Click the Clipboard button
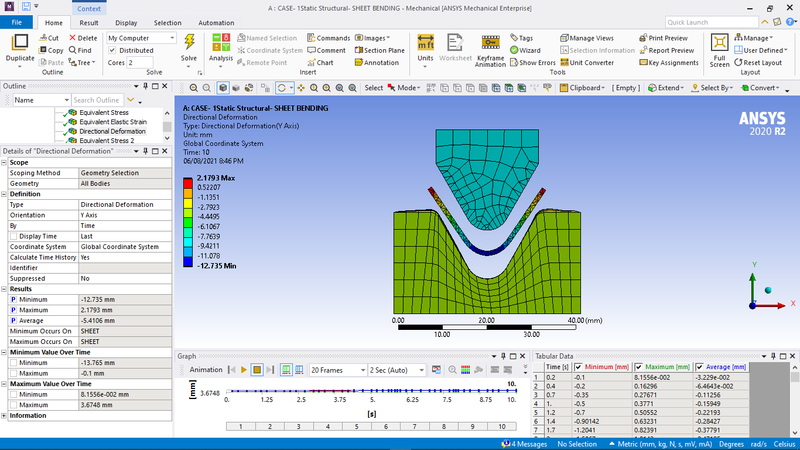 pyautogui.click(x=582, y=88)
